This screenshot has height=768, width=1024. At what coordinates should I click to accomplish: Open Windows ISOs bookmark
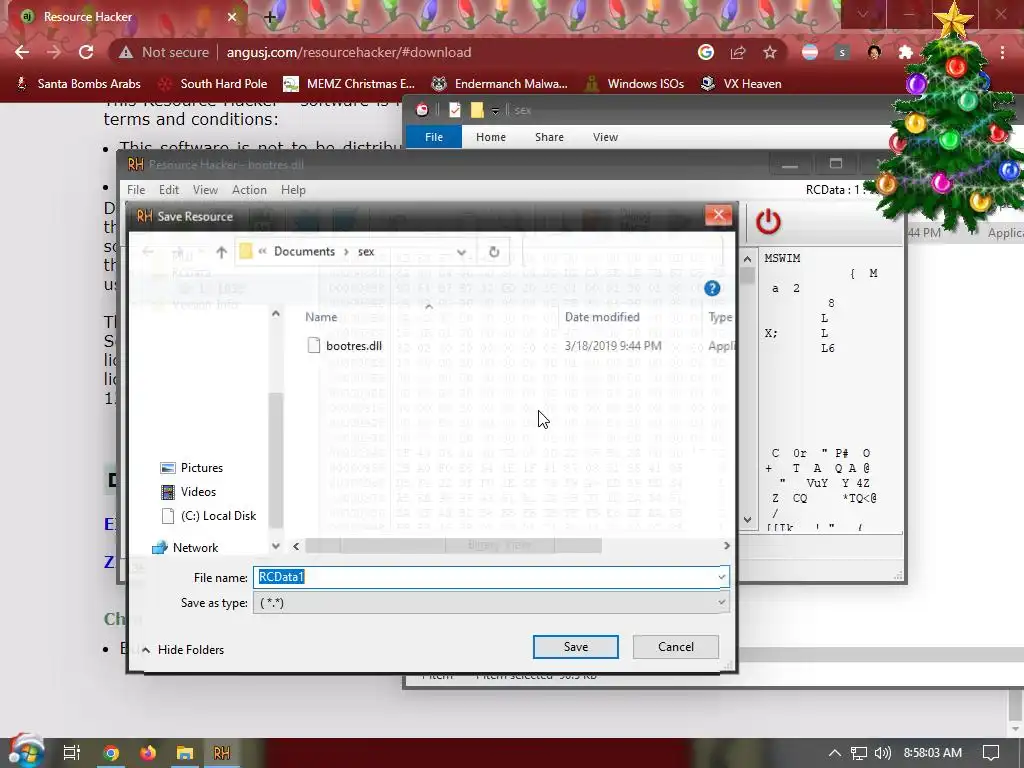pyautogui.click(x=634, y=84)
